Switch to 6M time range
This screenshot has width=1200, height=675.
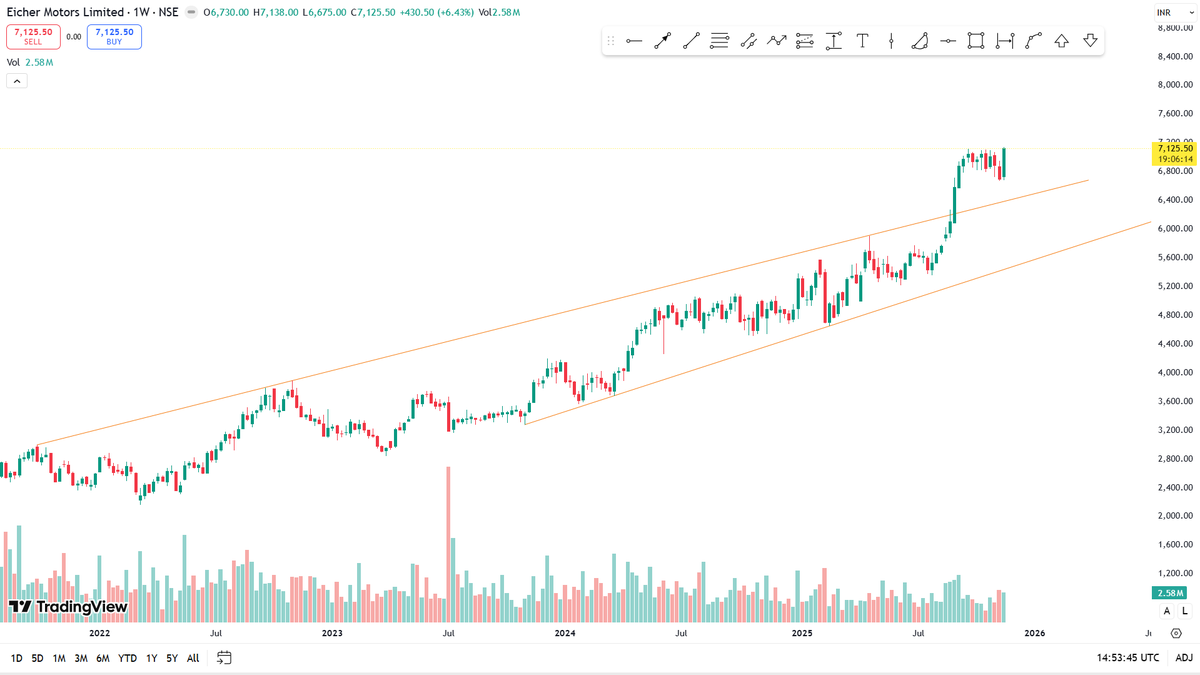click(x=103, y=658)
